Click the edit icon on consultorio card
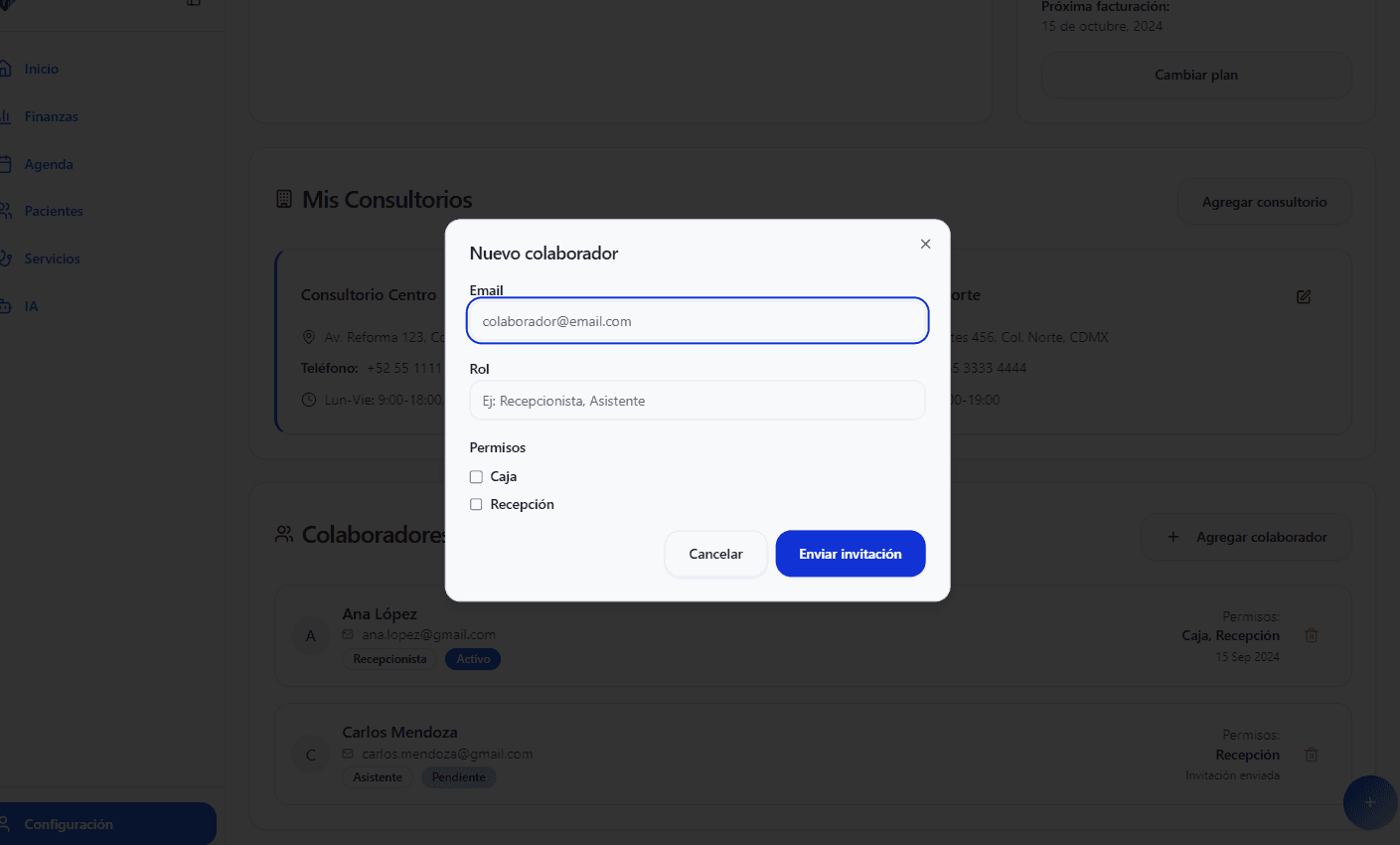1400x845 pixels. coord(1304,296)
